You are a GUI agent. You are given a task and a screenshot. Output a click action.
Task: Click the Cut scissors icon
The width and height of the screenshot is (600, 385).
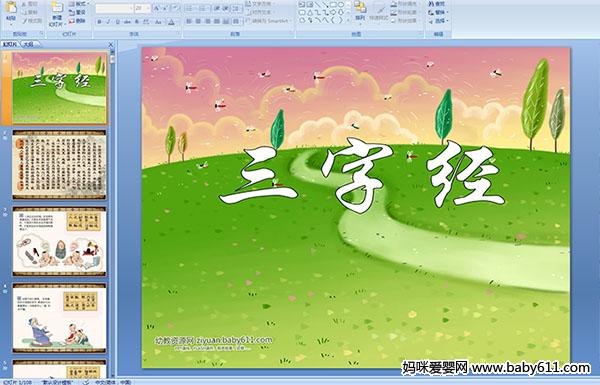click(24, 4)
